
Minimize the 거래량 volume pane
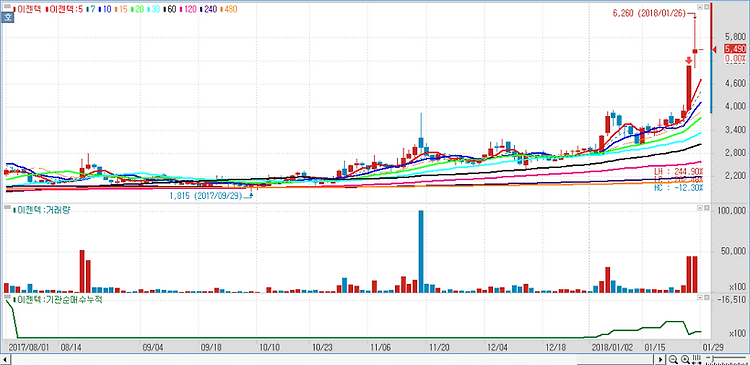coord(700,209)
